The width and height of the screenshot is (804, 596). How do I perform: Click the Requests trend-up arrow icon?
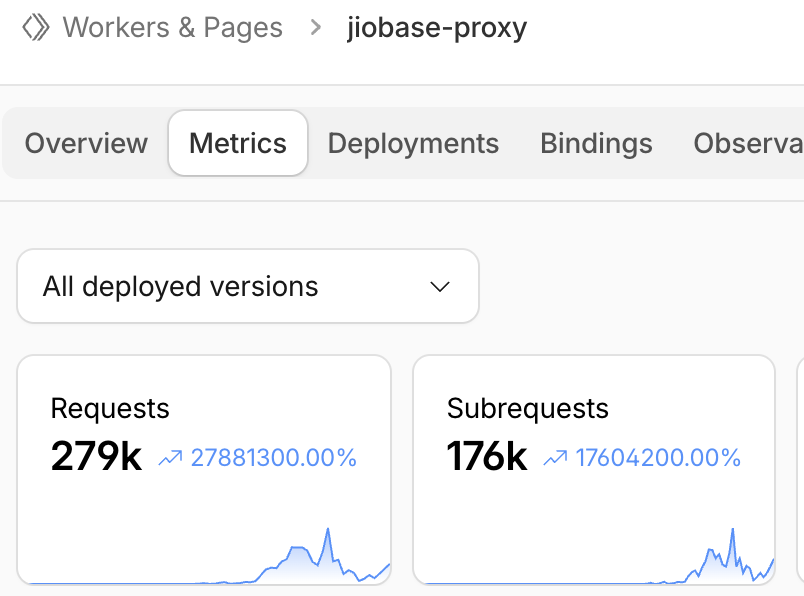pos(170,458)
